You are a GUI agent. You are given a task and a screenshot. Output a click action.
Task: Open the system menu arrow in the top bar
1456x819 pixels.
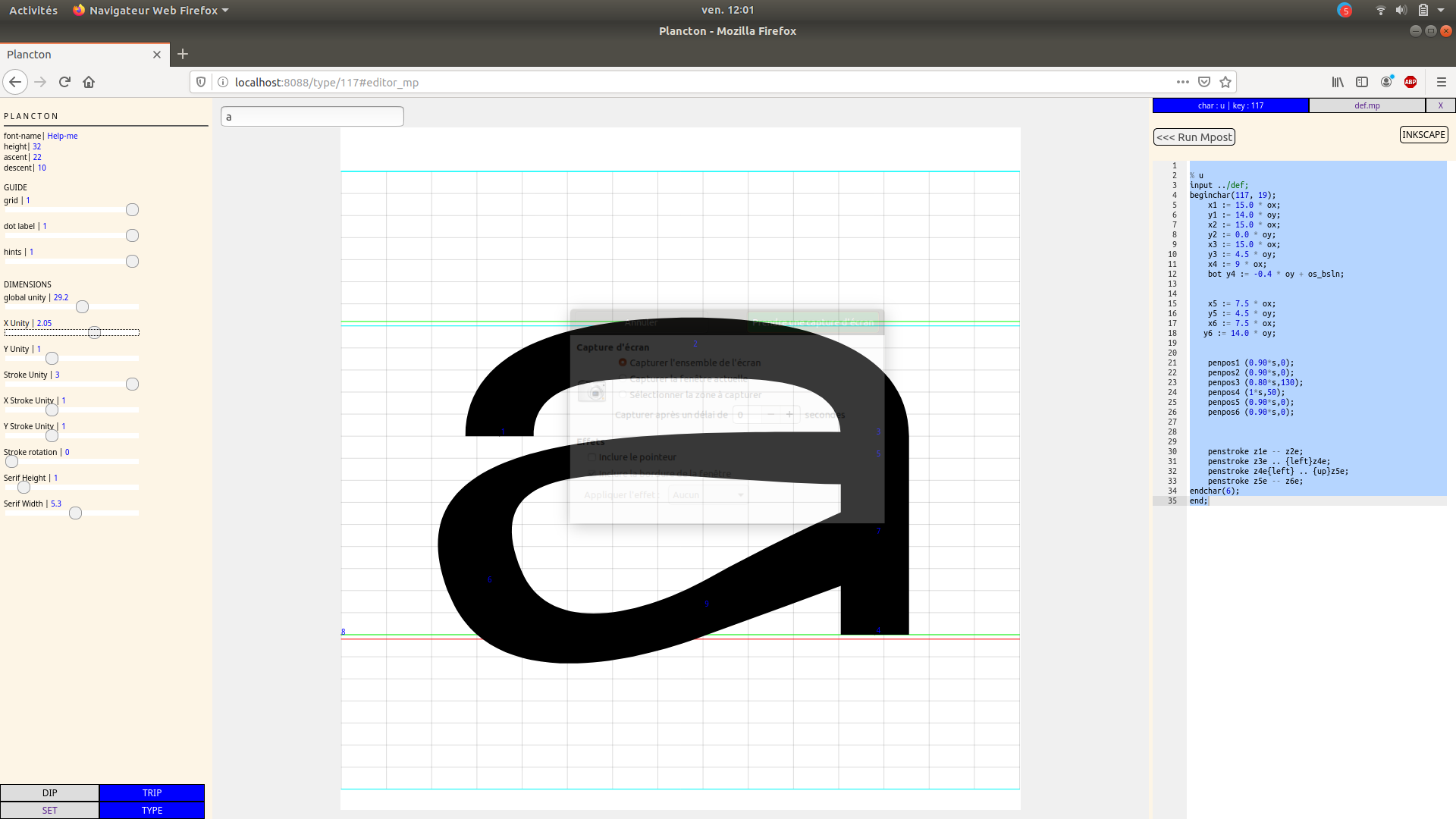click(1441, 10)
